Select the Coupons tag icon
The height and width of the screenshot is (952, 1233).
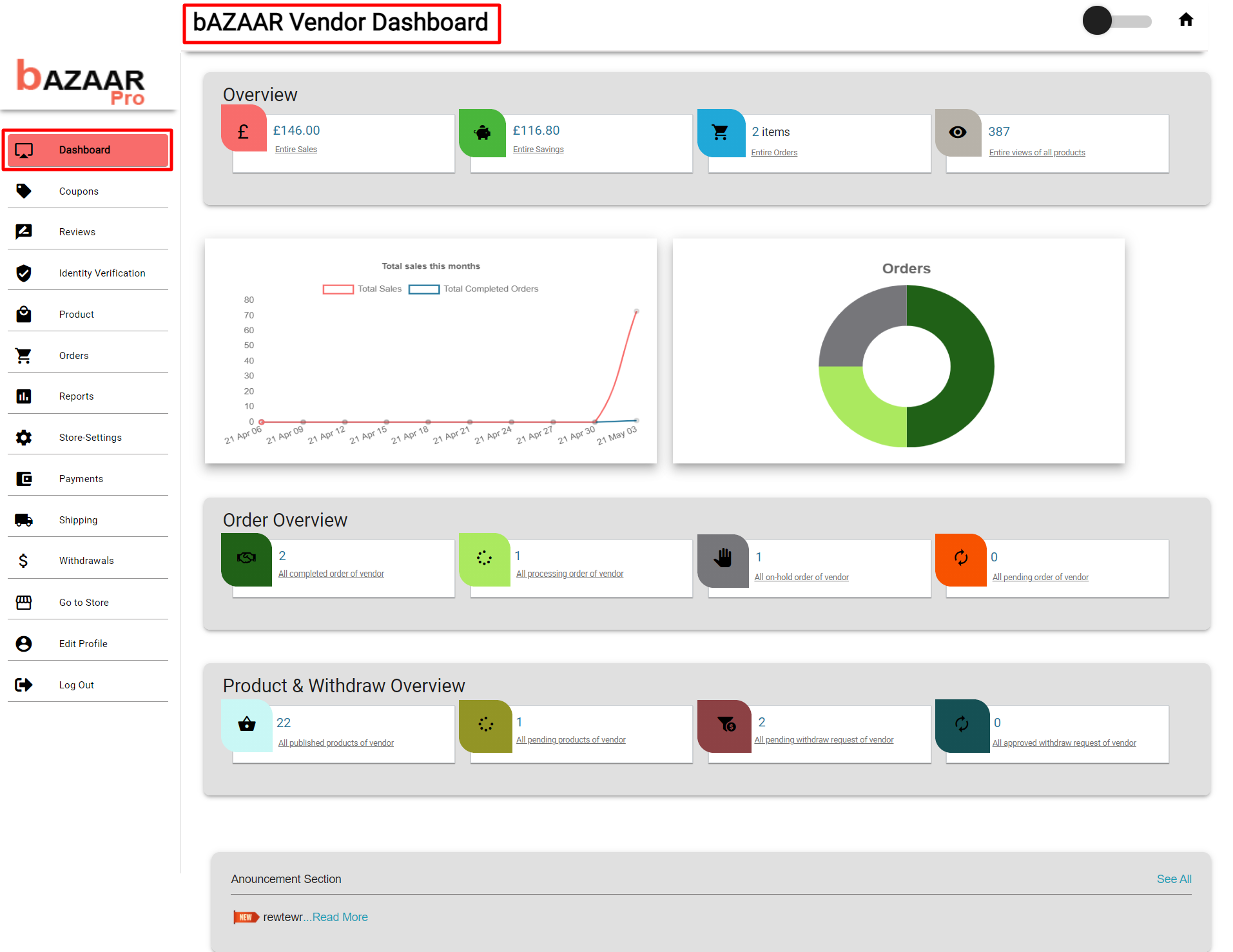point(24,191)
